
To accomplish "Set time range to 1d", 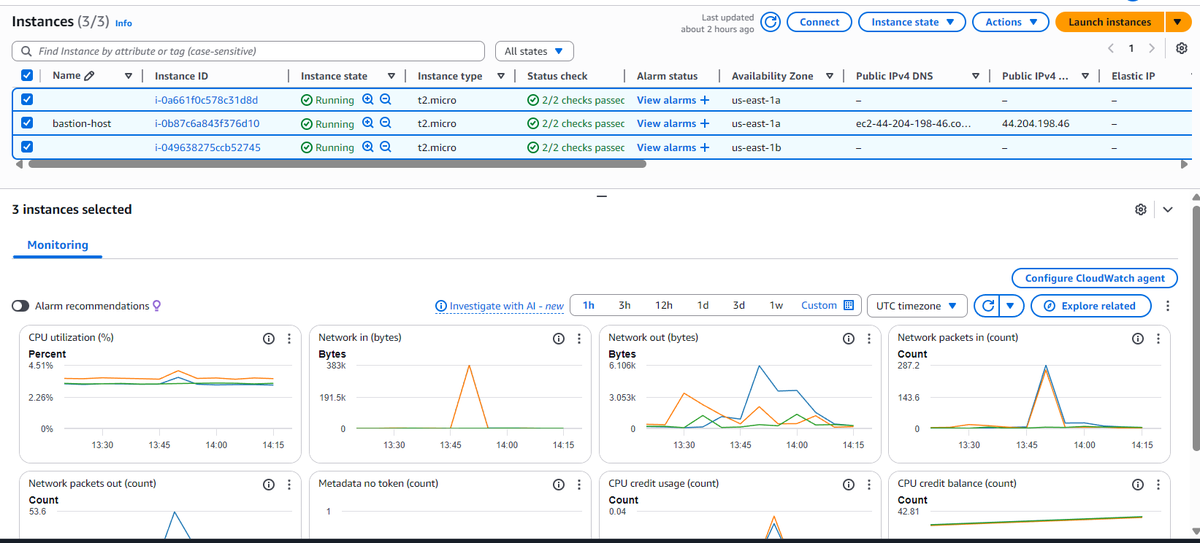I will (703, 306).
